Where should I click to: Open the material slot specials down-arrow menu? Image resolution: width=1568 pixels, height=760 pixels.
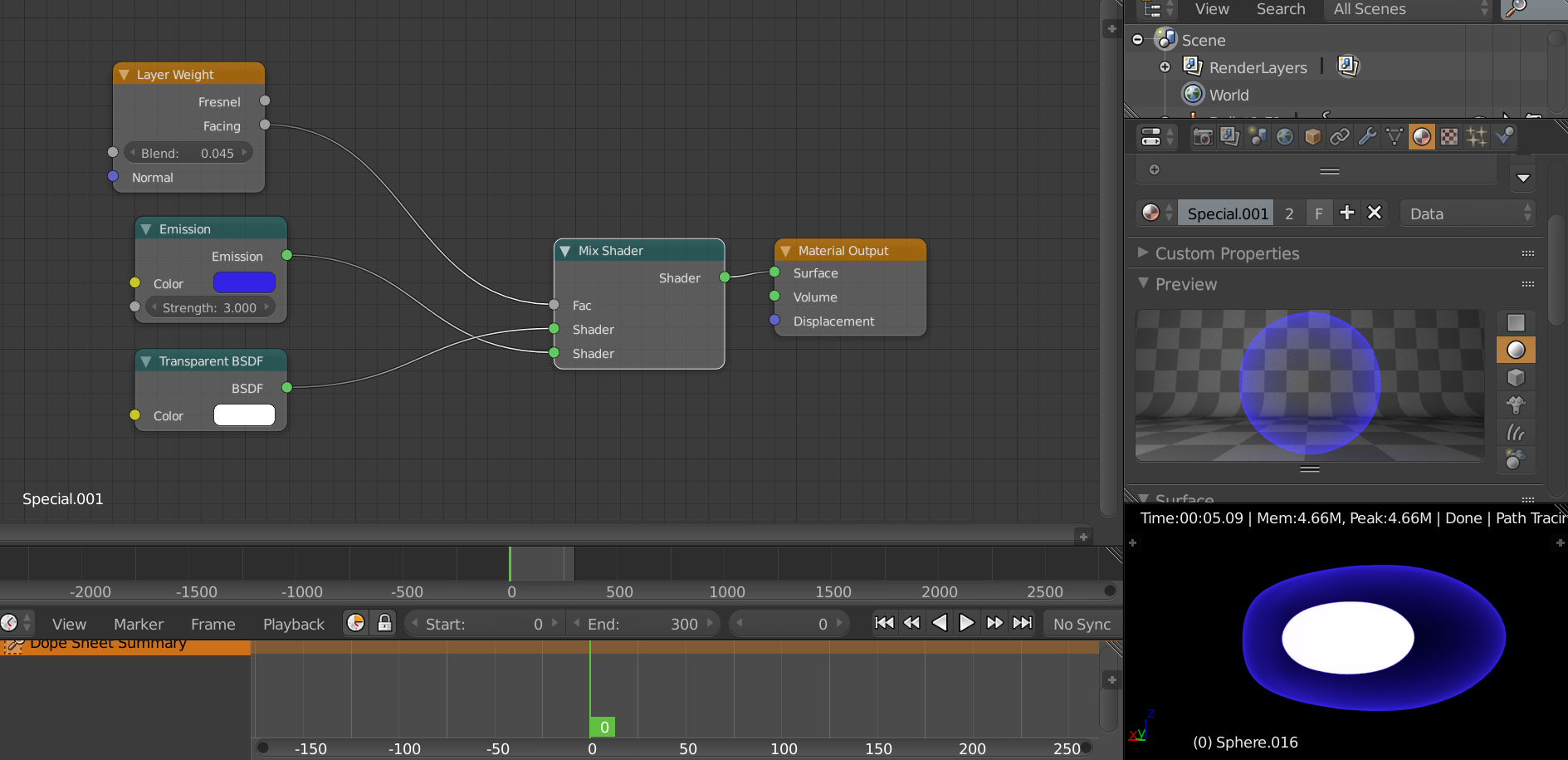coord(1523,178)
